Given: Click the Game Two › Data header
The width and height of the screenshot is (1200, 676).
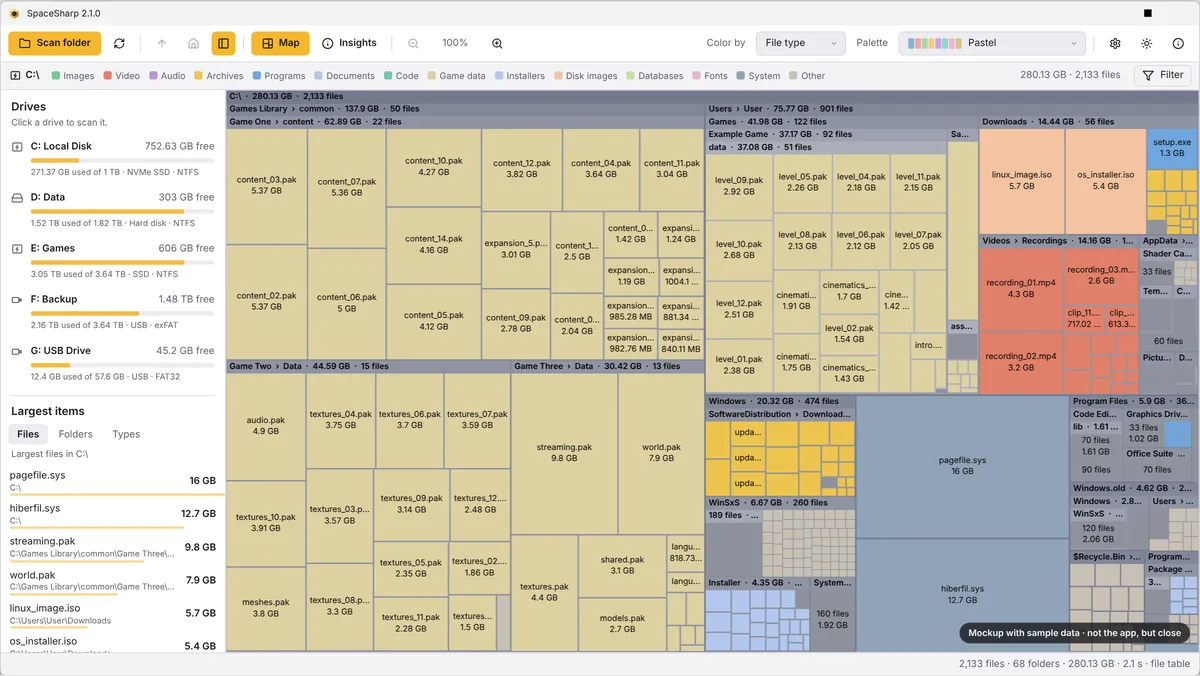Looking at the screenshot, I should point(368,367).
